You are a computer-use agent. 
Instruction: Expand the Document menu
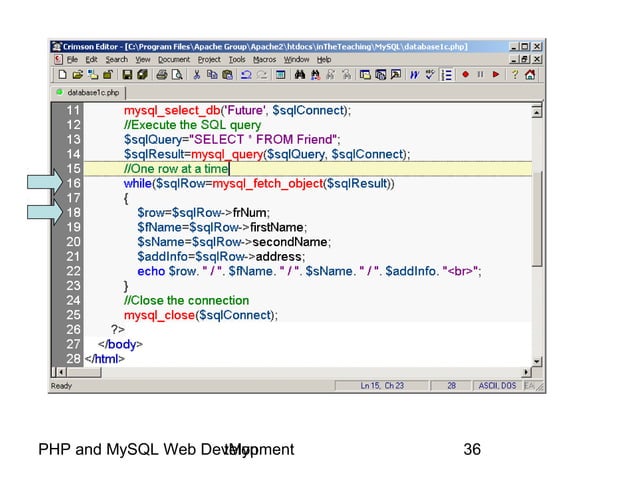[x=173, y=60]
